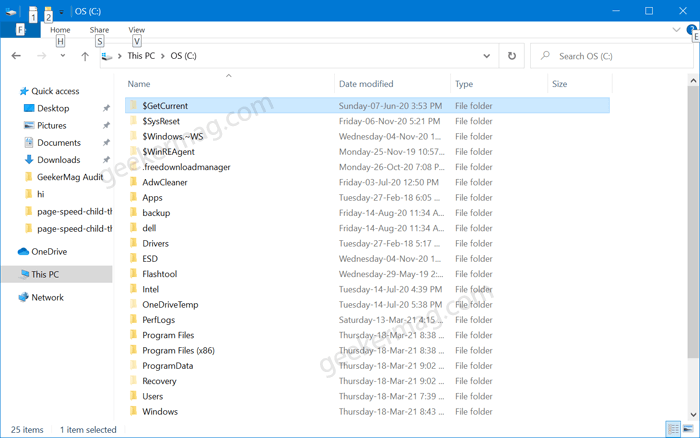Screen dimensions: 700x438
Task: Open GeekerMag Audit folder in sidebar
Action: pyautogui.click(x=70, y=177)
